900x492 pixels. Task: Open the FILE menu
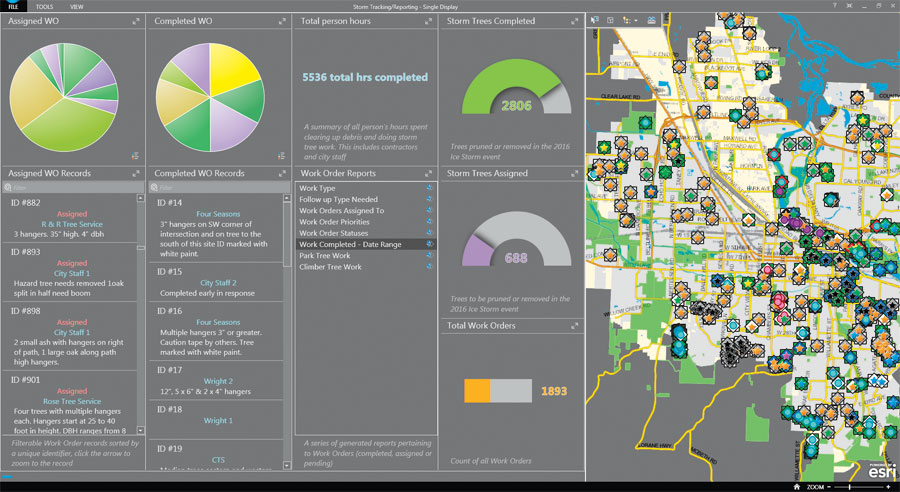coord(13,6)
